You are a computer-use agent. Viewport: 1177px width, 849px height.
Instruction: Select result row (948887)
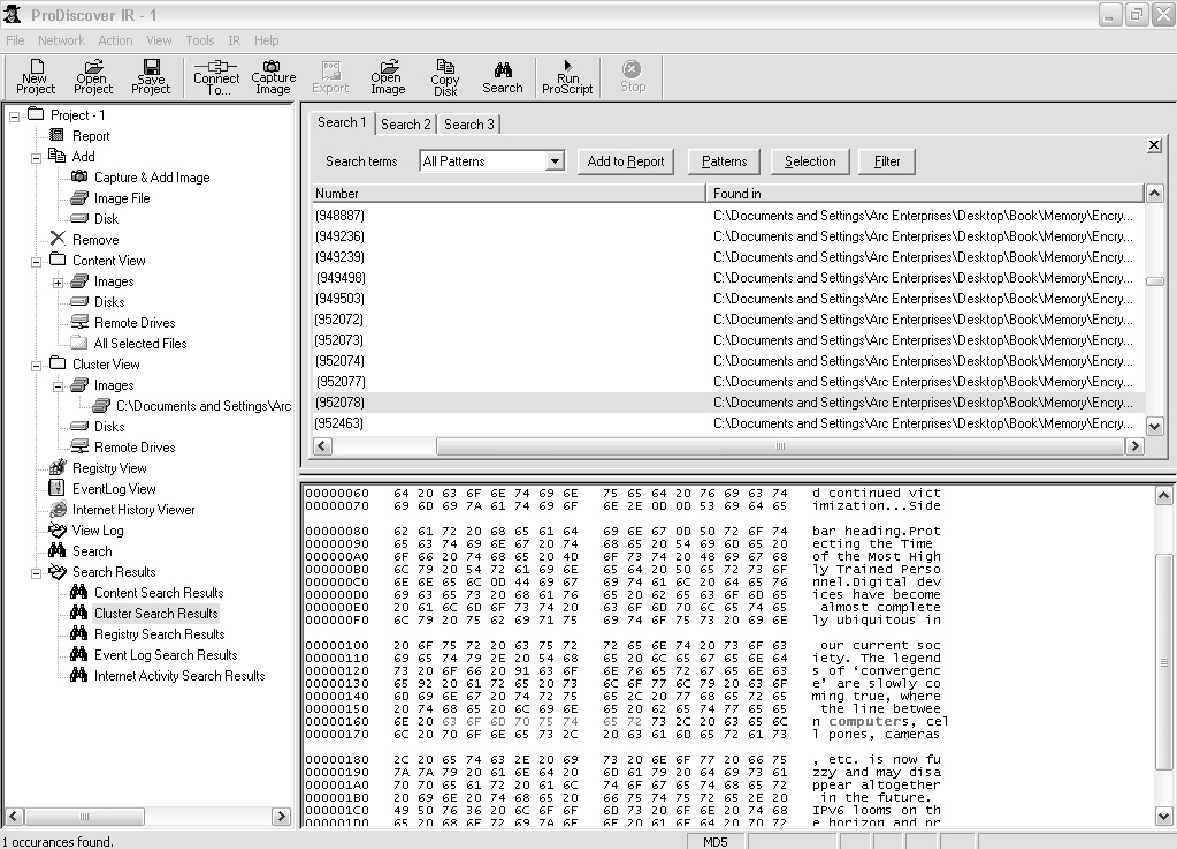pyautogui.click(x=728, y=215)
